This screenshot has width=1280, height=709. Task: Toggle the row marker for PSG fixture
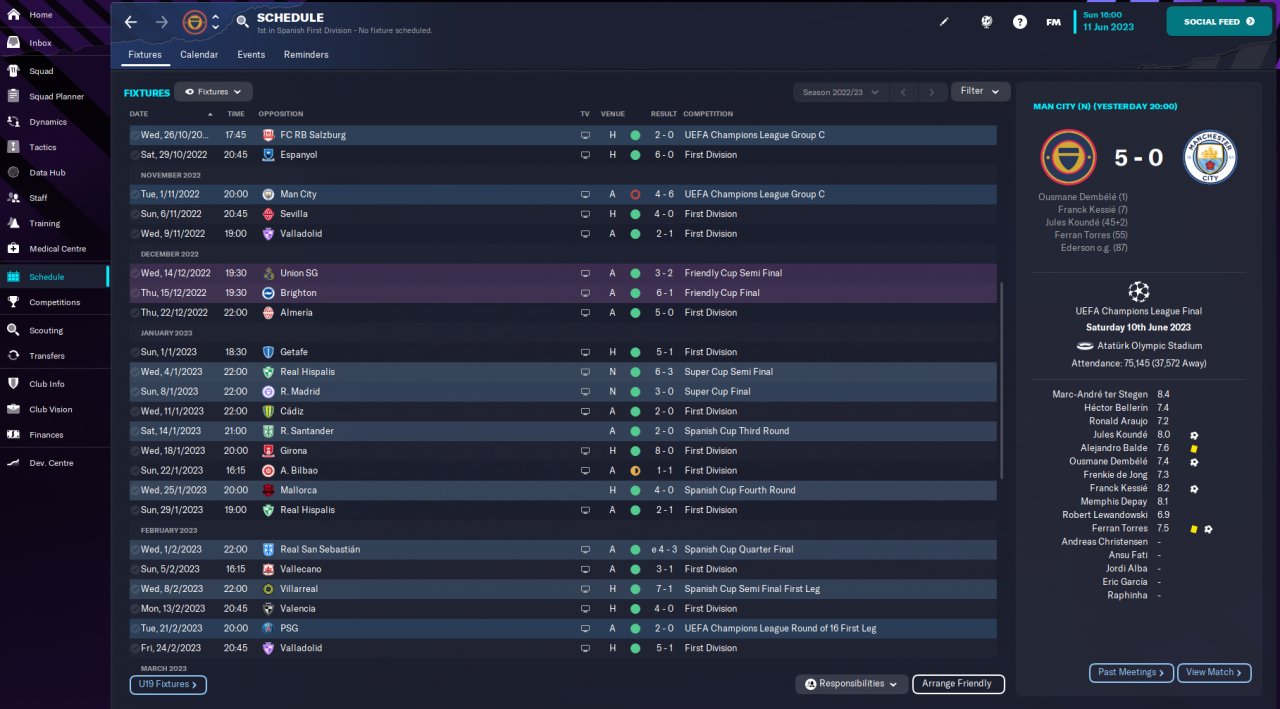pyautogui.click(x=135, y=628)
